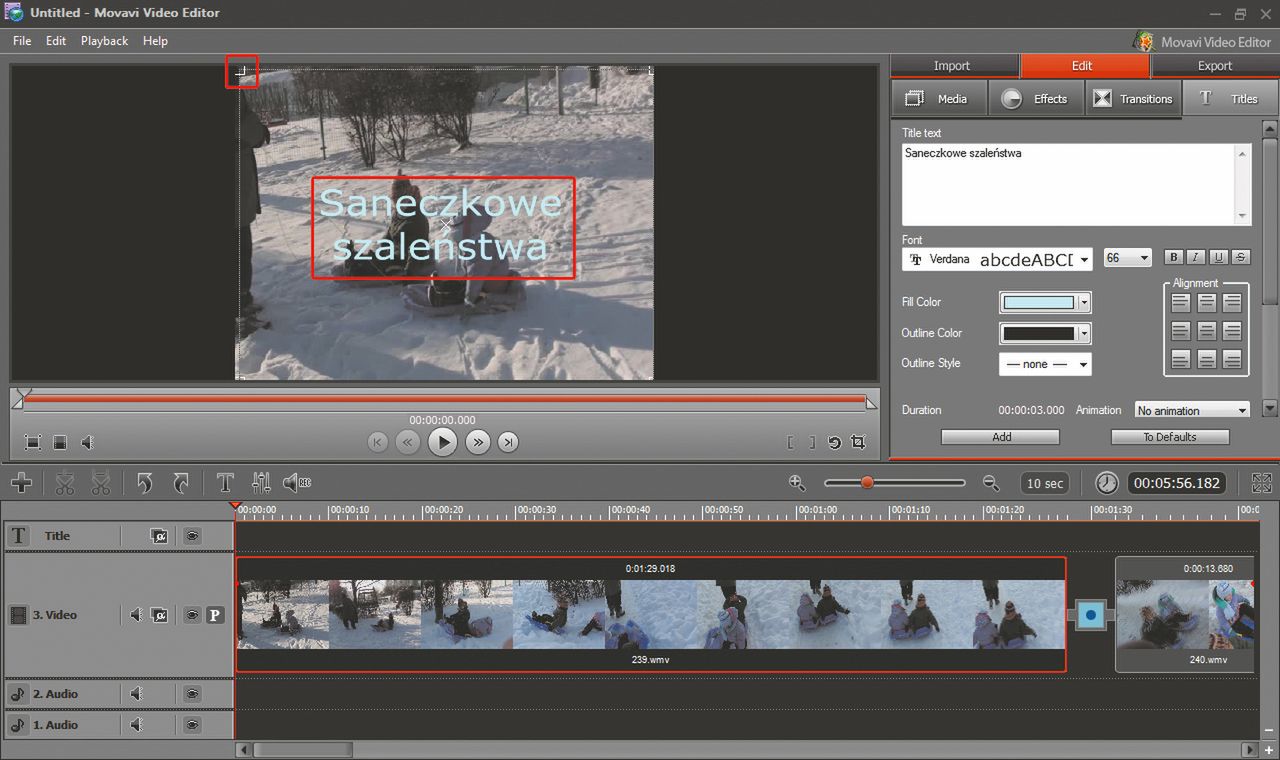Click the light blue Fill Color swatch
The image size is (1280, 760).
(1039, 302)
